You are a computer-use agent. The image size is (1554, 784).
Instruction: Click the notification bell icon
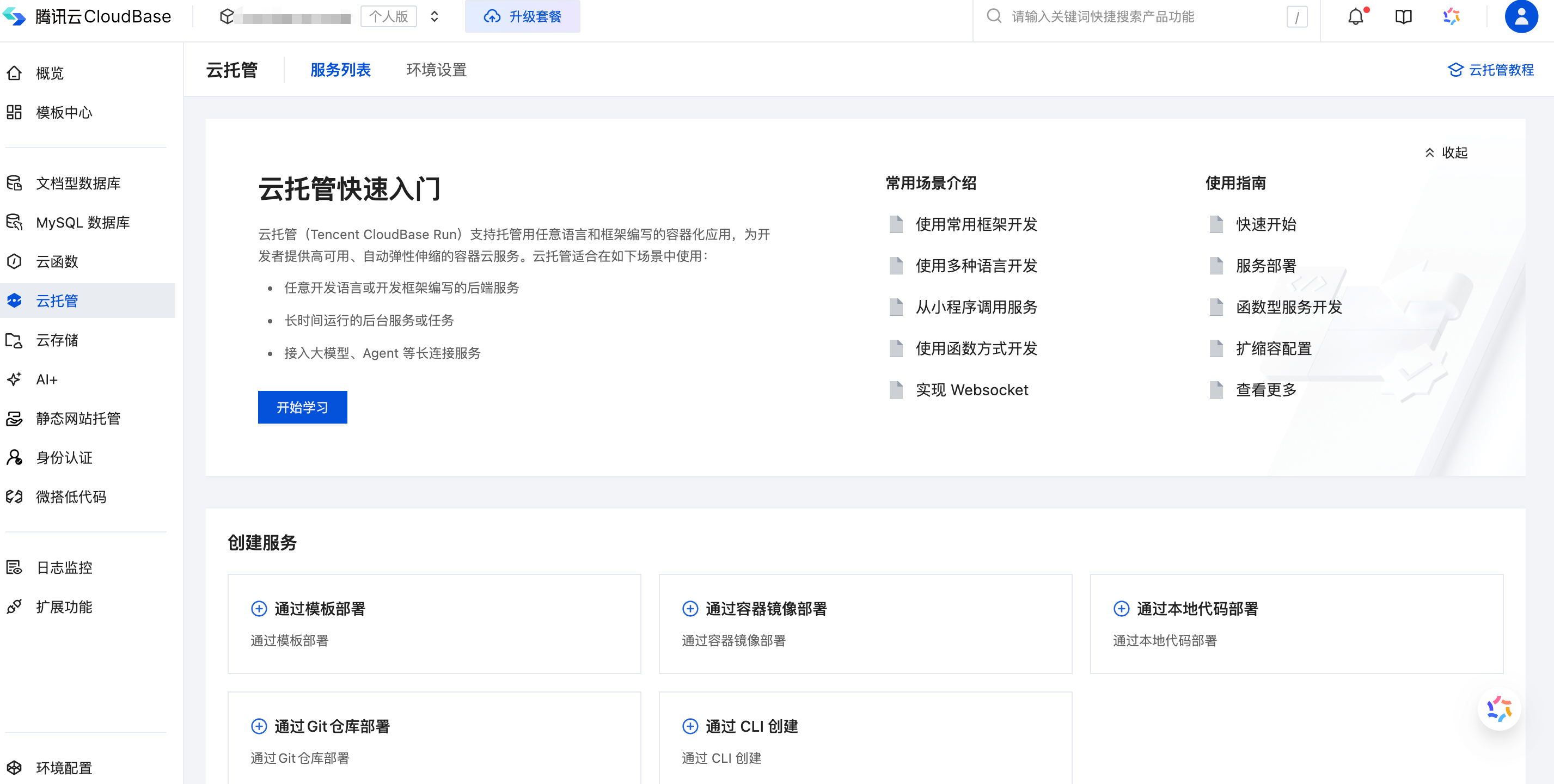tap(1355, 17)
